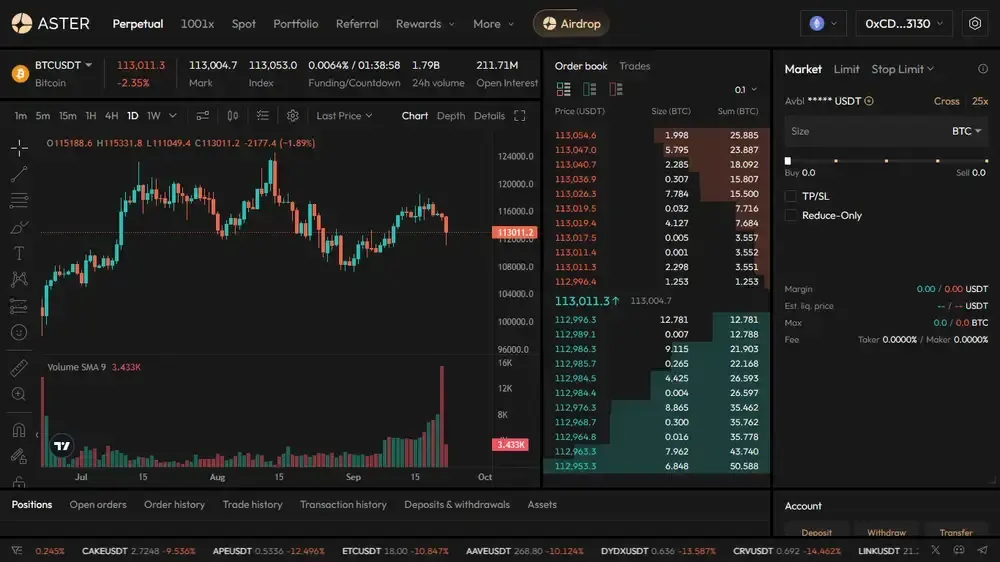The height and width of the screenshot is (562, 1000).
Task: Expand the More menu
Action: point(493,24)
